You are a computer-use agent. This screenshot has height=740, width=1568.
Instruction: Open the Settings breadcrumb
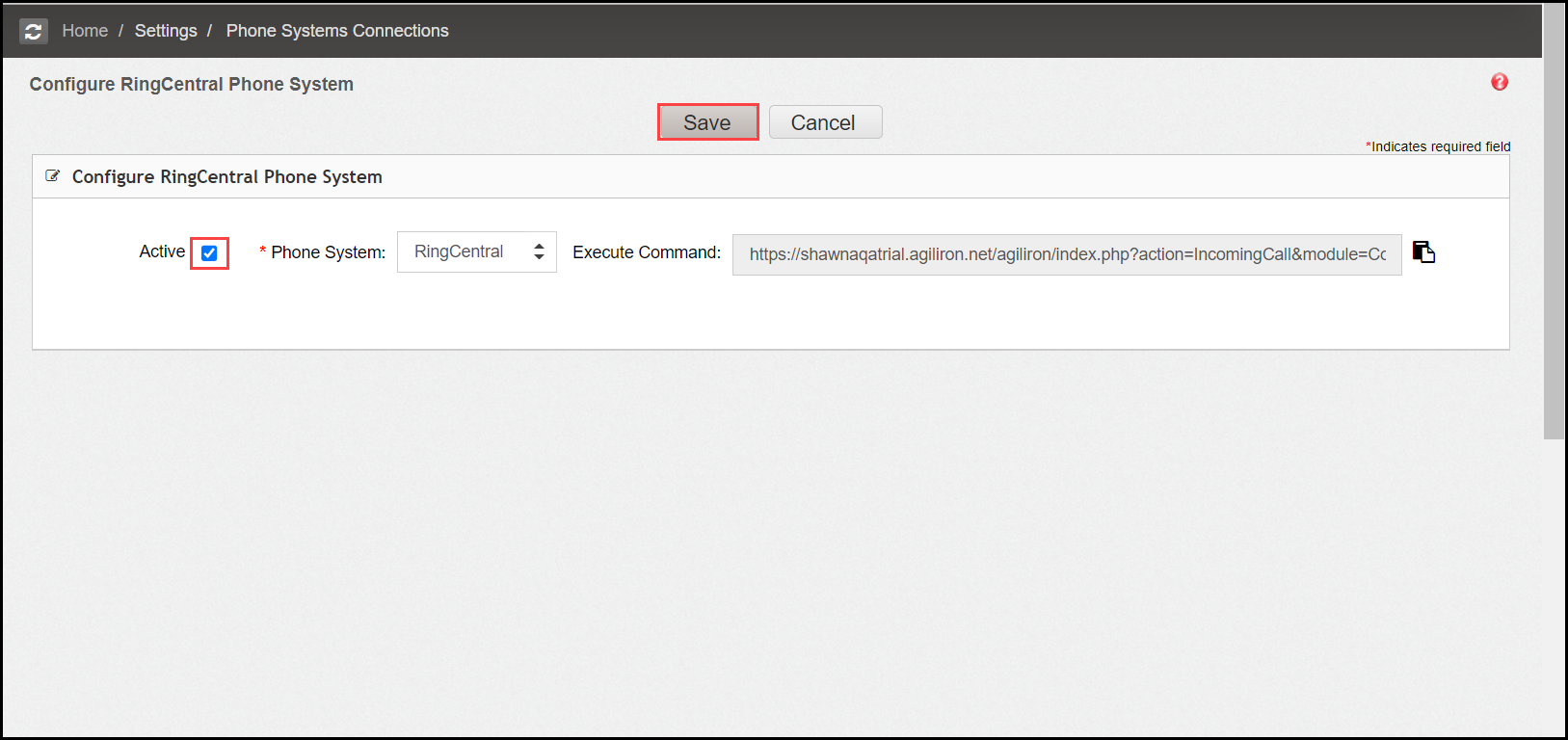click(166, 31)
